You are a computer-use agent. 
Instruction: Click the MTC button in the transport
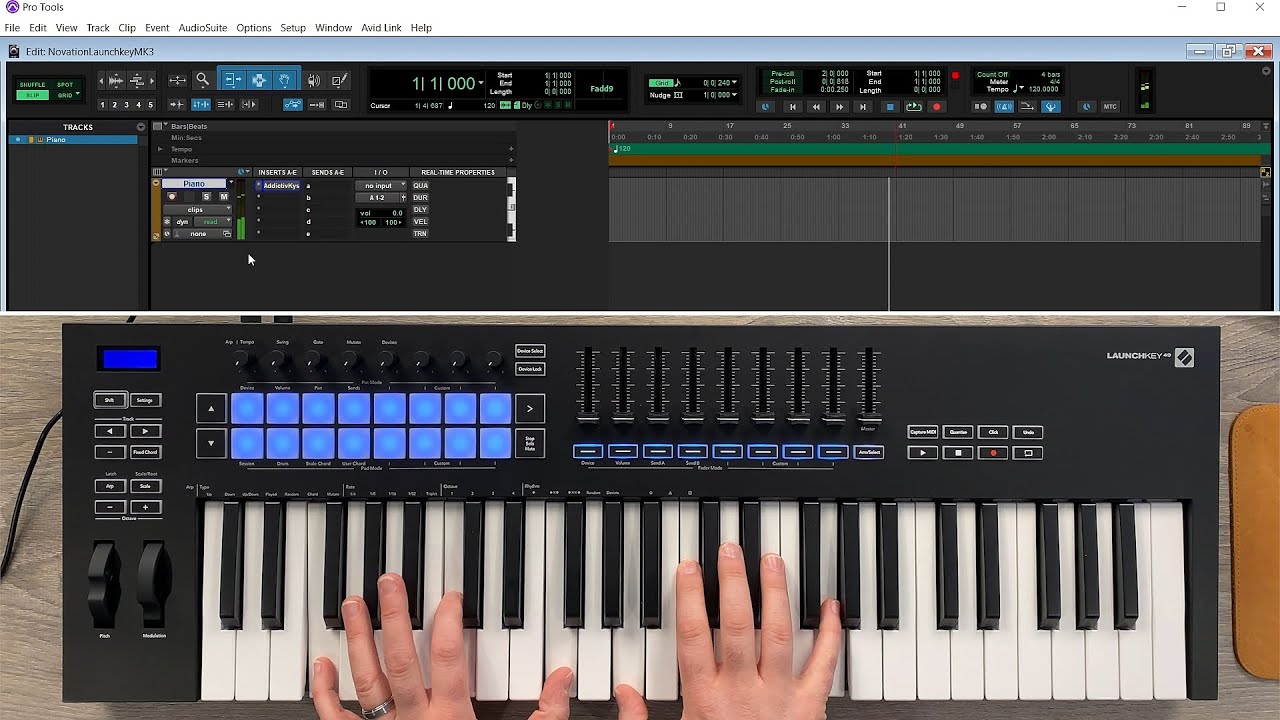click(x=1110, y=106)
